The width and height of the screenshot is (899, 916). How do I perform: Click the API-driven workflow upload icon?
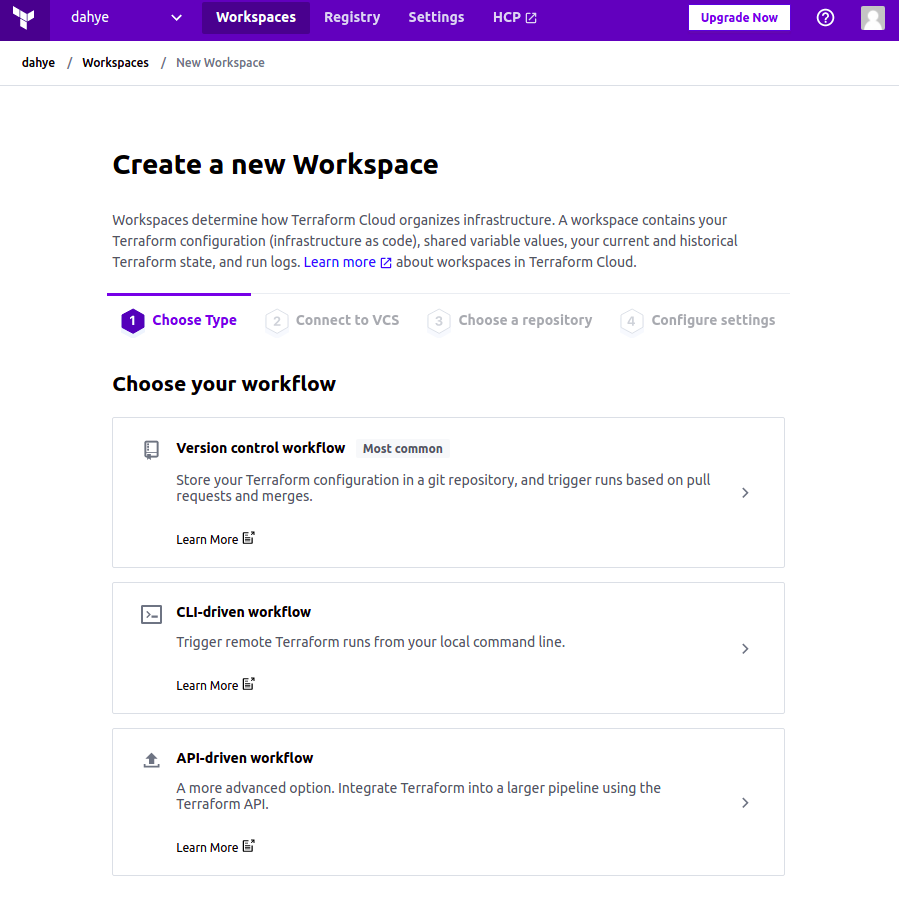pos(151,759)
